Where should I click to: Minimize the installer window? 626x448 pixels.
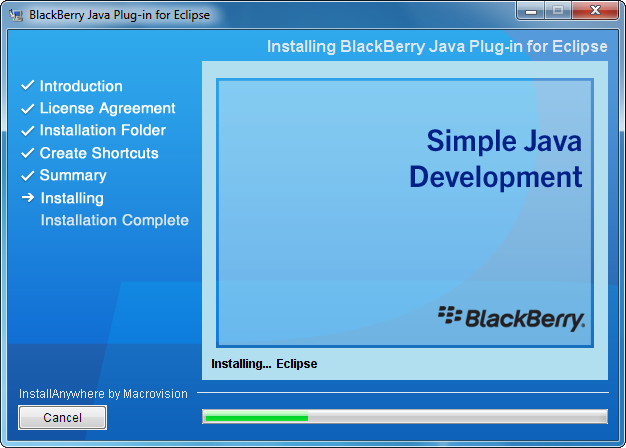click(531, 11)
